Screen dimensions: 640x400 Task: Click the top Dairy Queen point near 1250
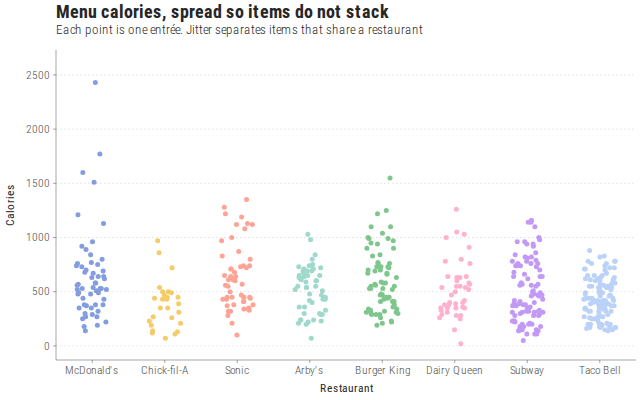pyautogui.click(x=456, y=209)
